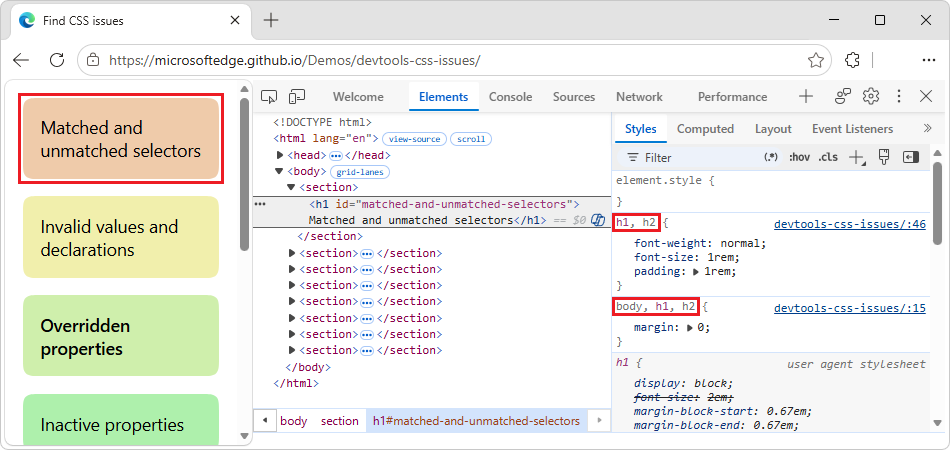Collapse the body element node
The image size is (950, 450).
280,171
